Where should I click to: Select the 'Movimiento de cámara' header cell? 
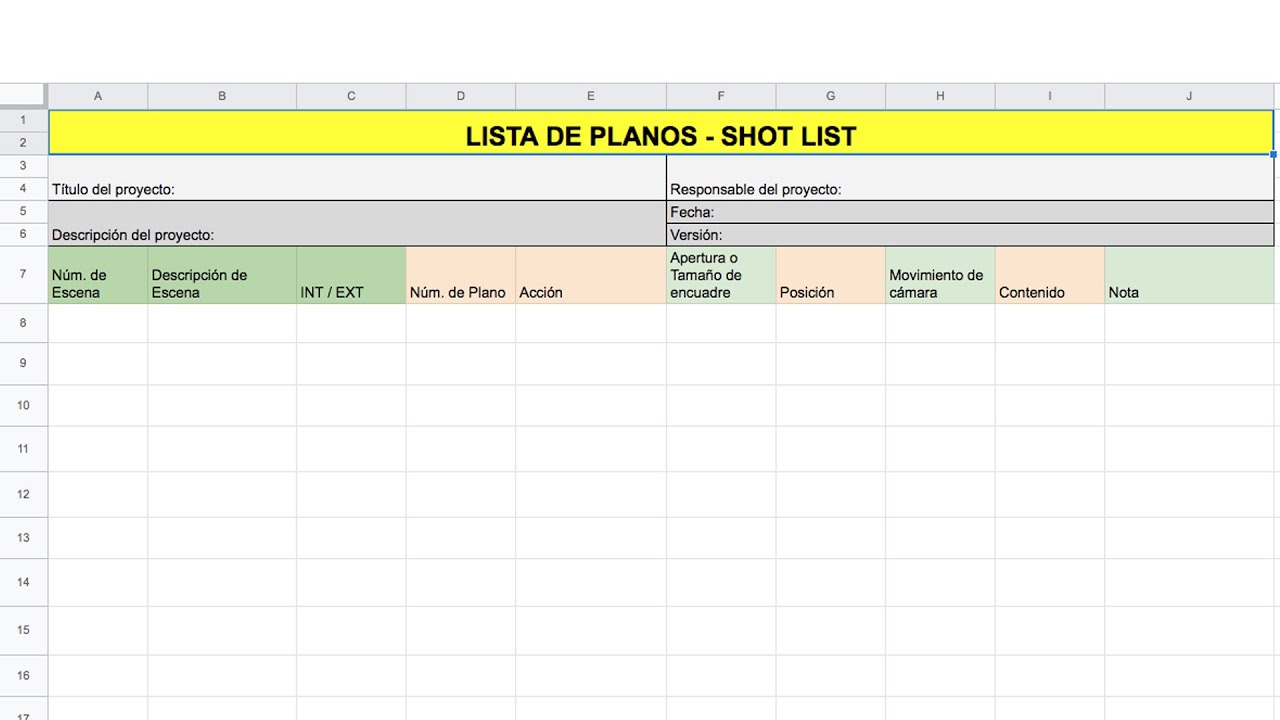940,275
